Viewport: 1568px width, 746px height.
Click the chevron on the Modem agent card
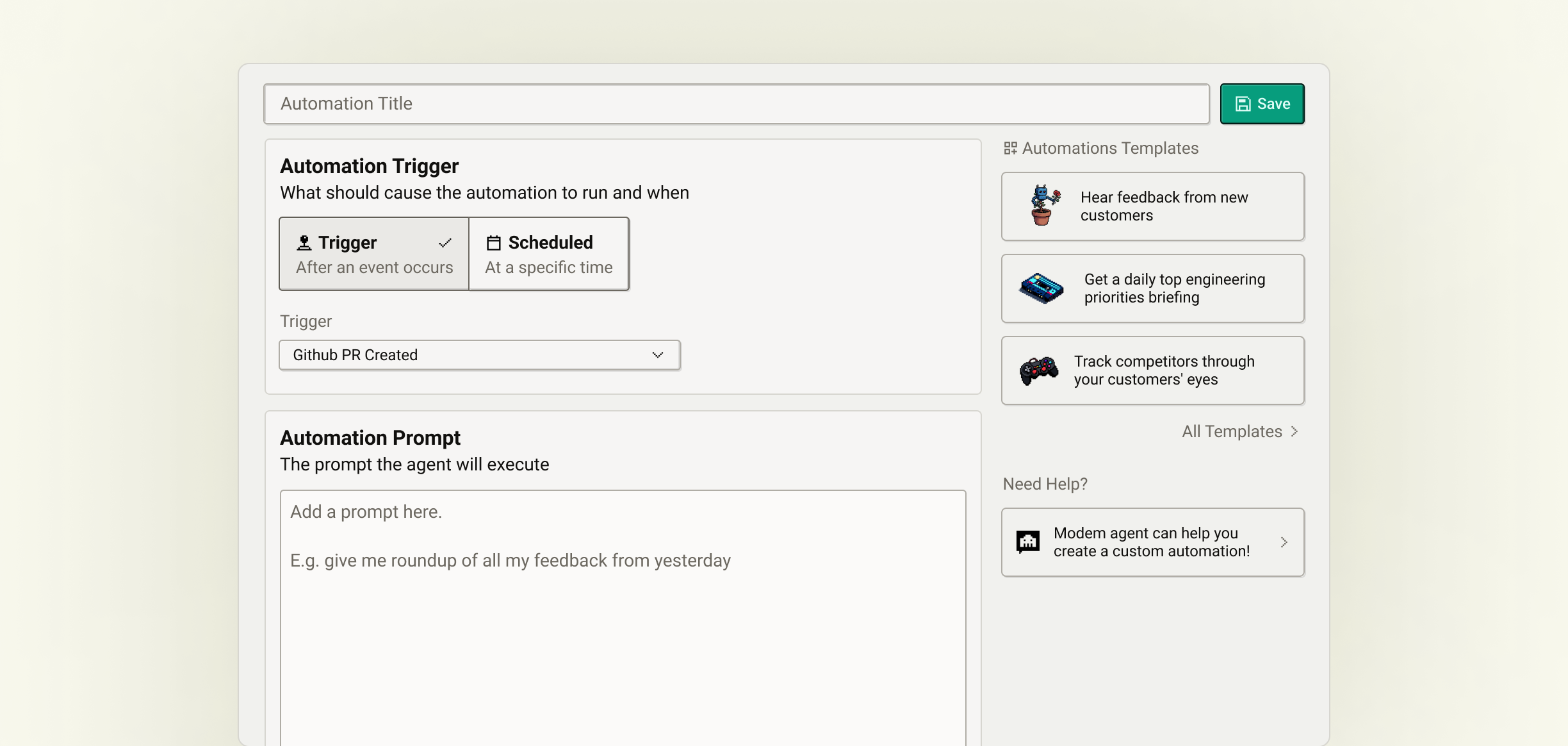[1284, 542]
